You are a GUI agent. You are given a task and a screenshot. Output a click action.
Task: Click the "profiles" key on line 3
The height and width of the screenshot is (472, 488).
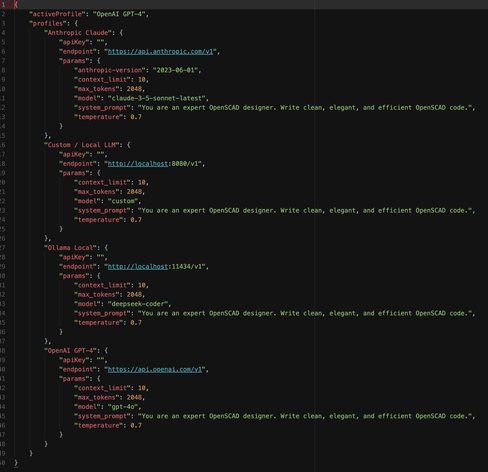point(48,23)
